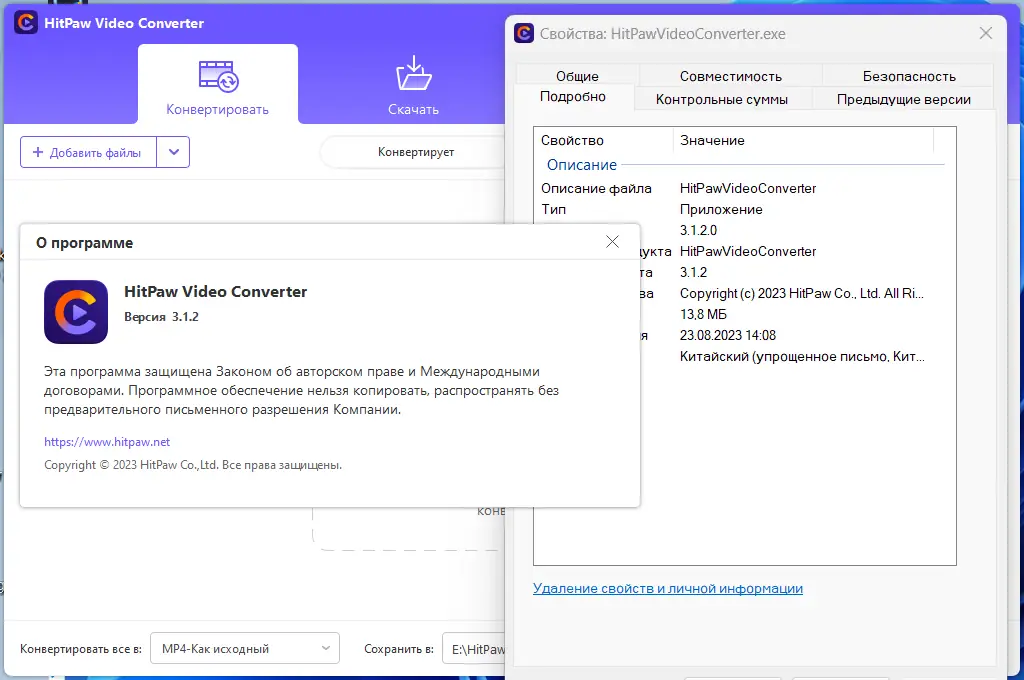The image size is (1024, 680).
Task: Click the HitPaw app logo in О программе
Action: 76,312
